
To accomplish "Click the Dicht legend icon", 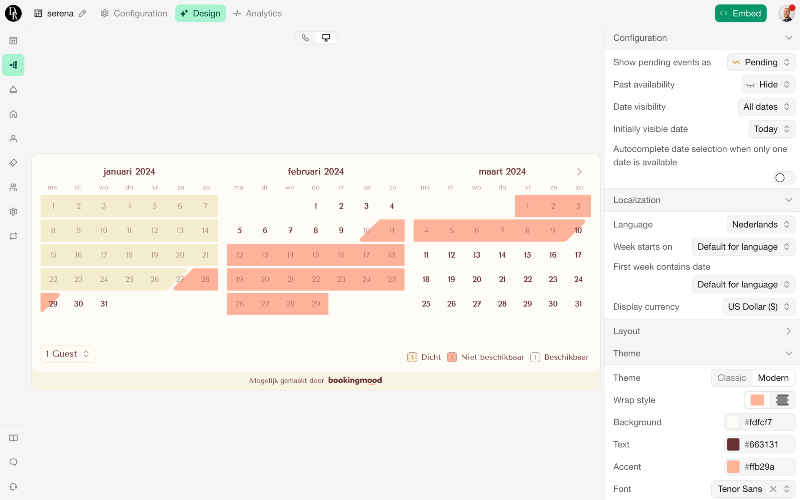I will (412, 357).
